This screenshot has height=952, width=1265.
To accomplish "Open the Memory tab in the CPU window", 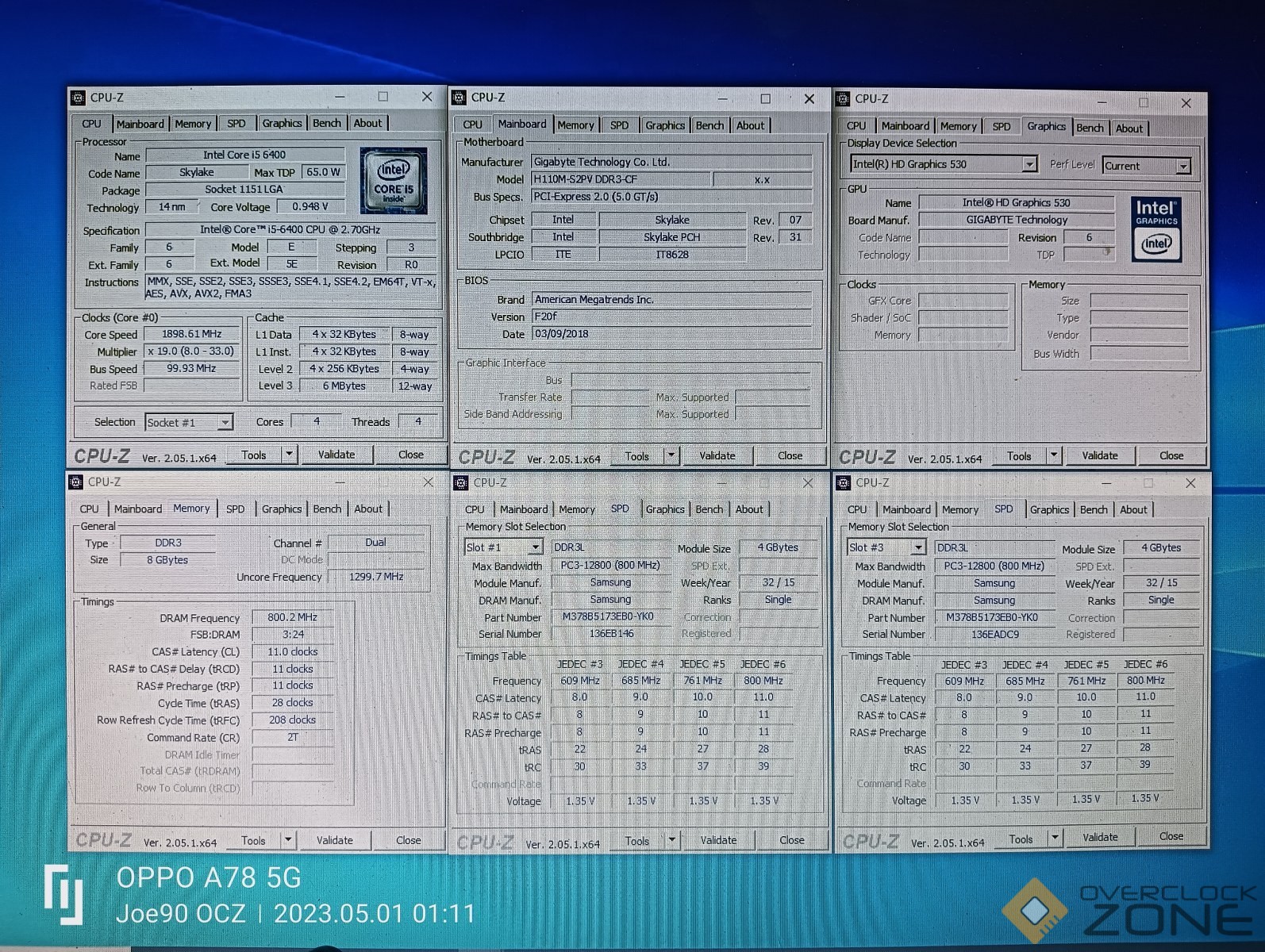I will 193,124.
